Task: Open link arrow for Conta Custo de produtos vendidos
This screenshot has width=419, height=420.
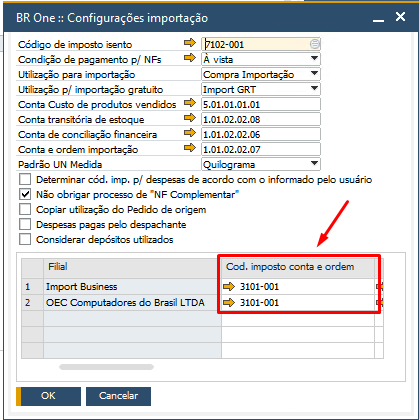Action: (190, 103)
